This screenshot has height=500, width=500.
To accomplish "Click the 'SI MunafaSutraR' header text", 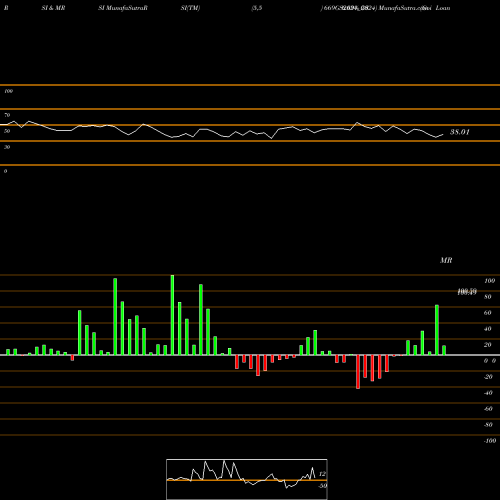I will point(123,8).
